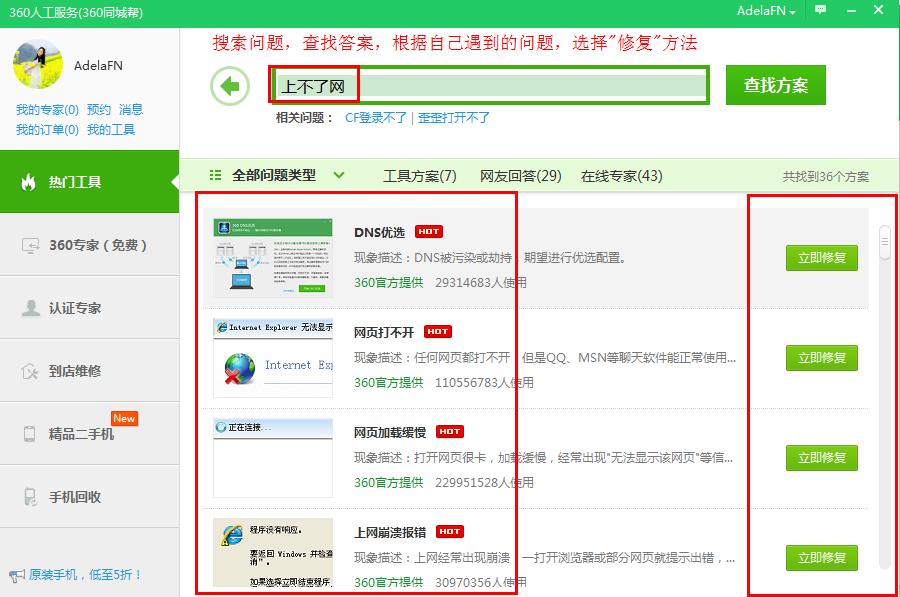Screen dimensions: 900x597
Task: Click the HOT badge next to 网页打不开
Action: click(x=438, y=331)
